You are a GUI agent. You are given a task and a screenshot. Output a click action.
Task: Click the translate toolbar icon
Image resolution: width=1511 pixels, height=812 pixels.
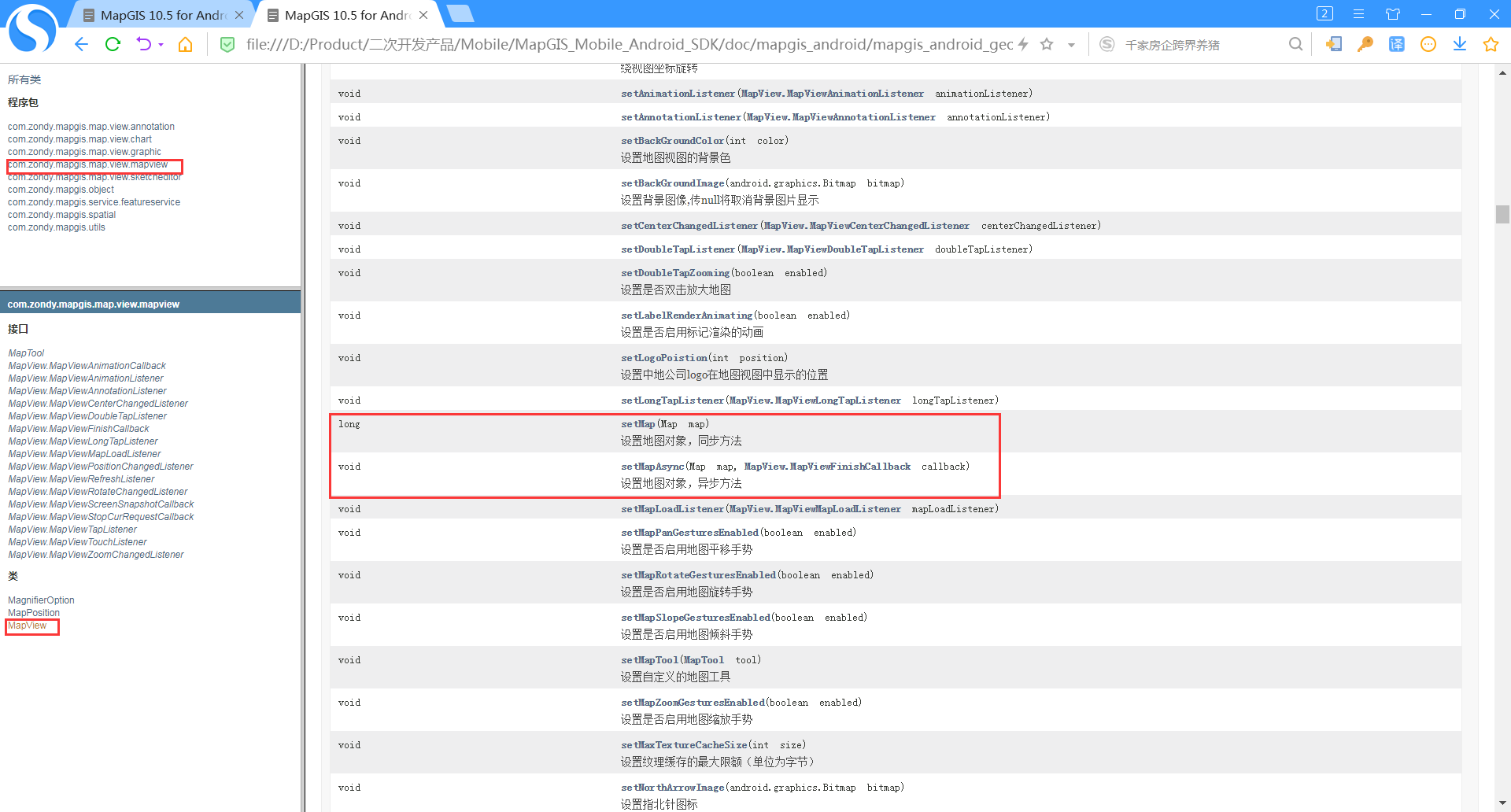point(1397,45)
